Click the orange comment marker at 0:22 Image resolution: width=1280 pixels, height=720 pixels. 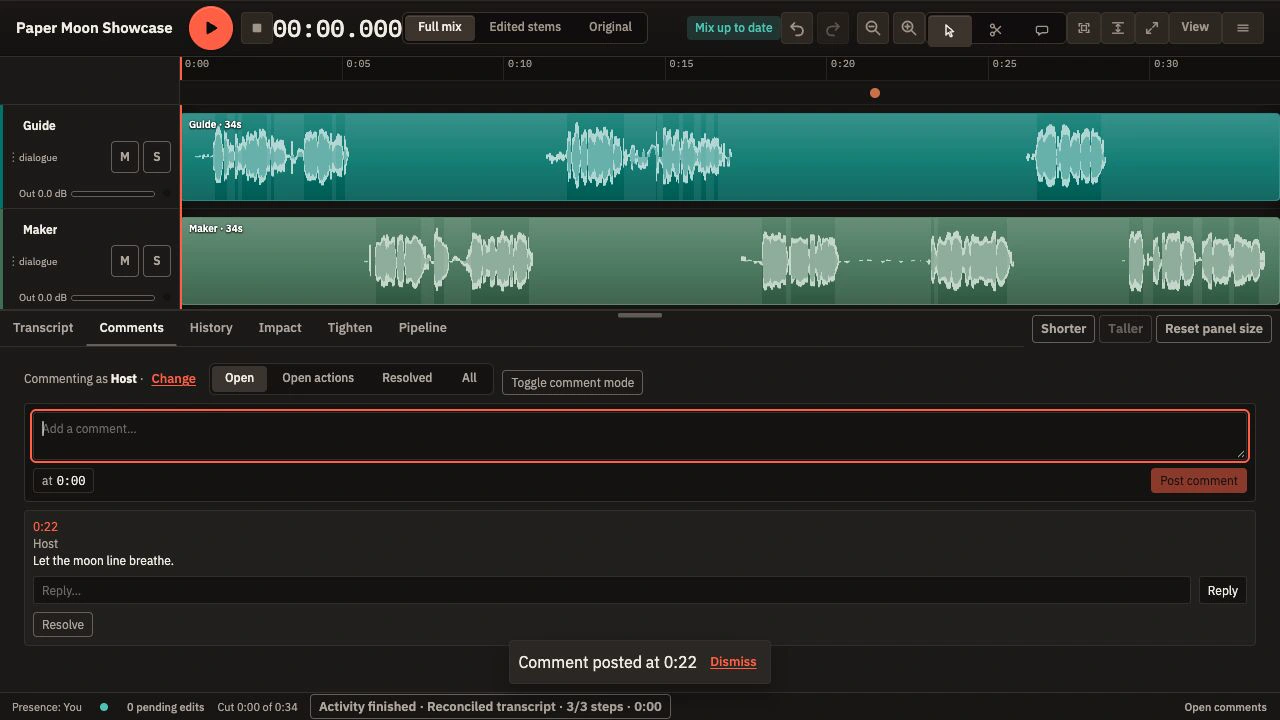[875, 93]
